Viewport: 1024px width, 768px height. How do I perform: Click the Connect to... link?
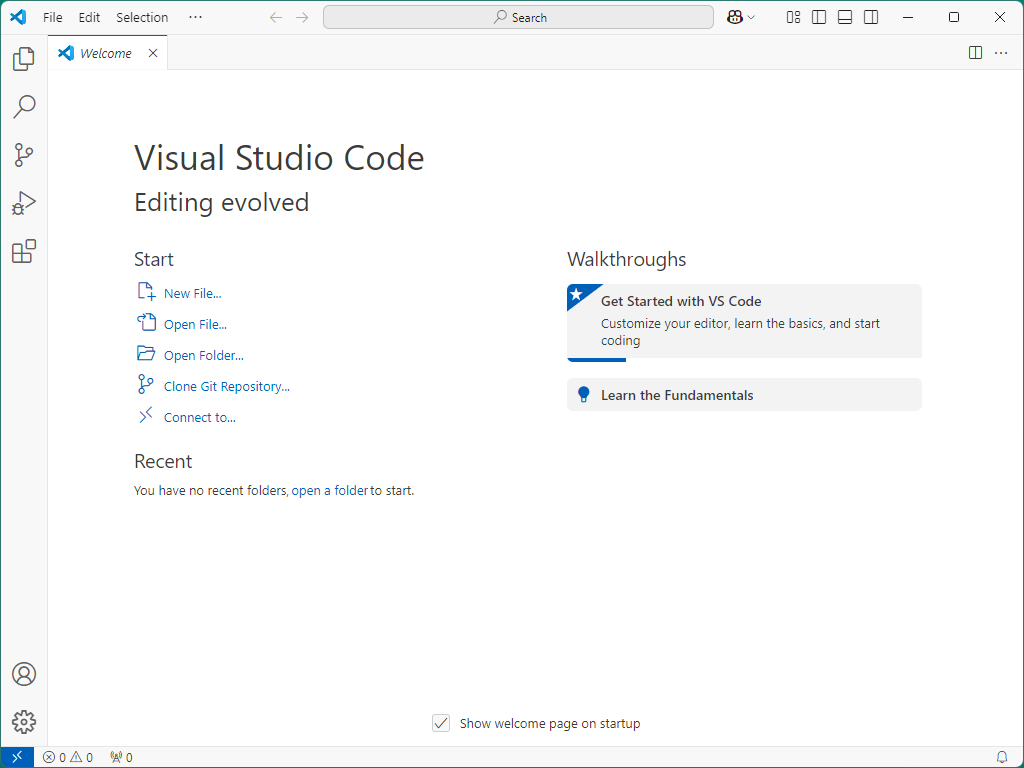(200, 417)
